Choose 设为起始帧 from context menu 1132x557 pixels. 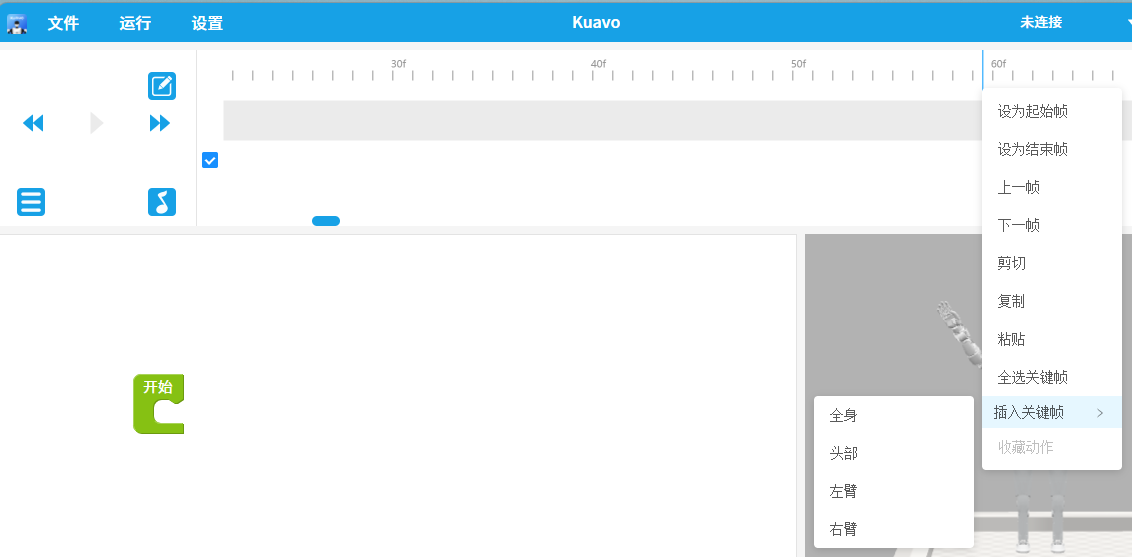coord(1032,111)
